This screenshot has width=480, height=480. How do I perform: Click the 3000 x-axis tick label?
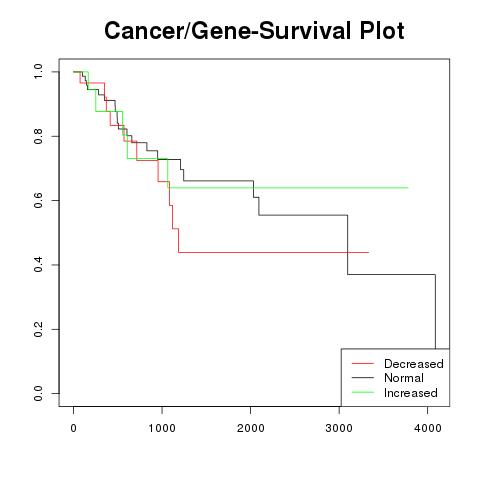339,428
